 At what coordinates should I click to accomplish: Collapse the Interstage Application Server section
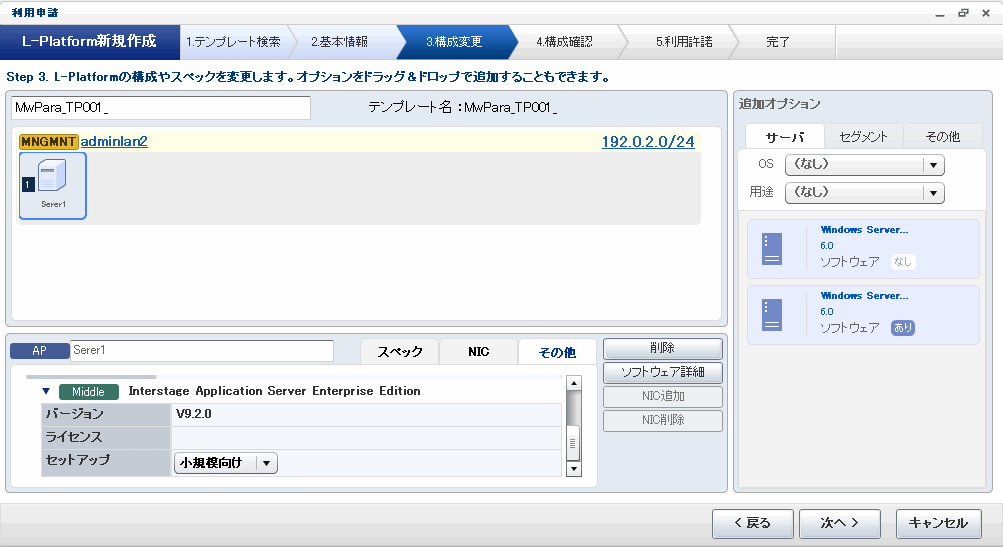coord(46,391)
